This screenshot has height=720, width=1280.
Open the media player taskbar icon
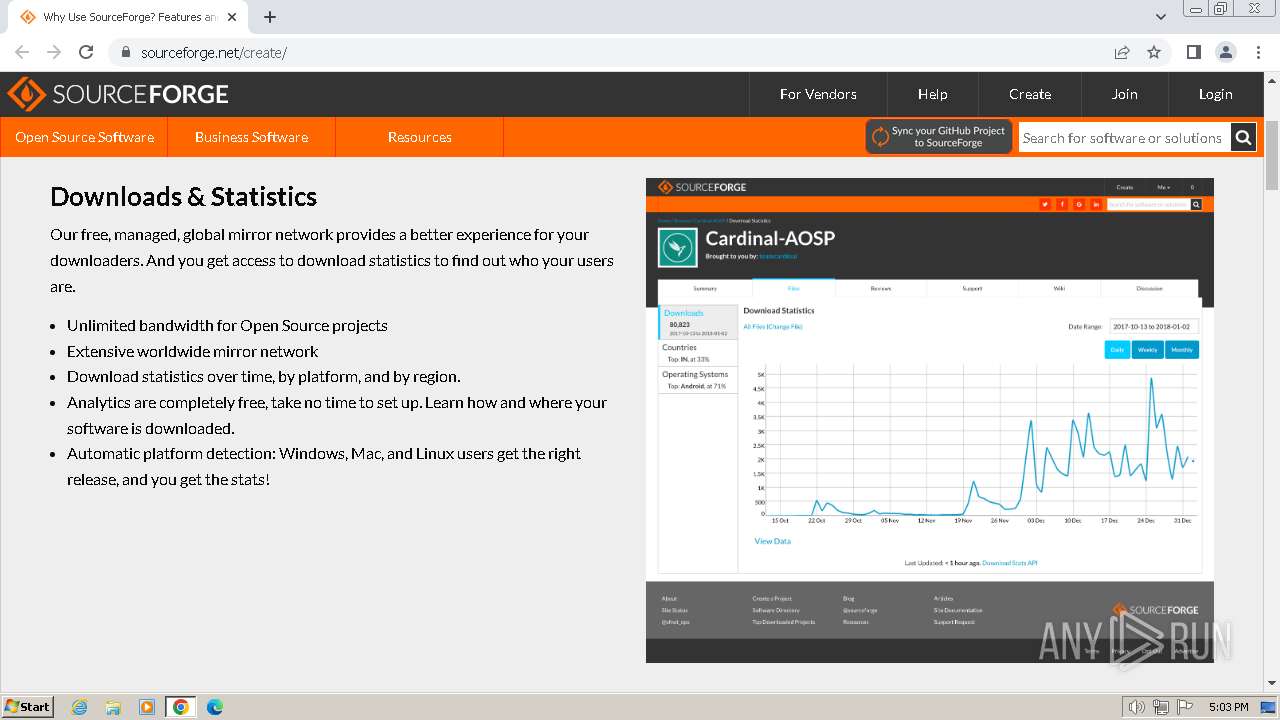147,707
